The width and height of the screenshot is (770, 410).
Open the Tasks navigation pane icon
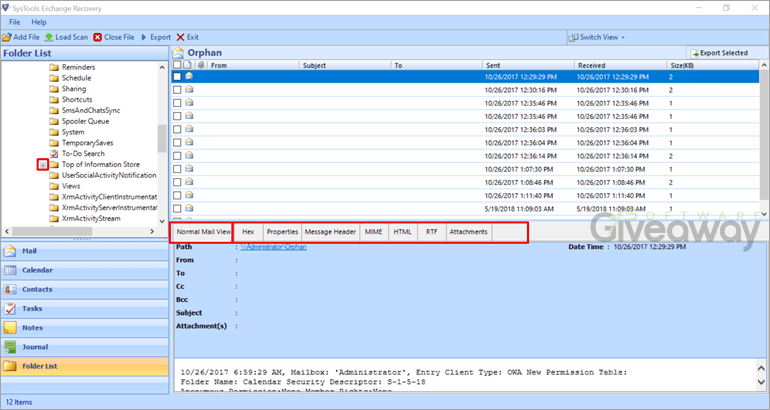[10, 308]
